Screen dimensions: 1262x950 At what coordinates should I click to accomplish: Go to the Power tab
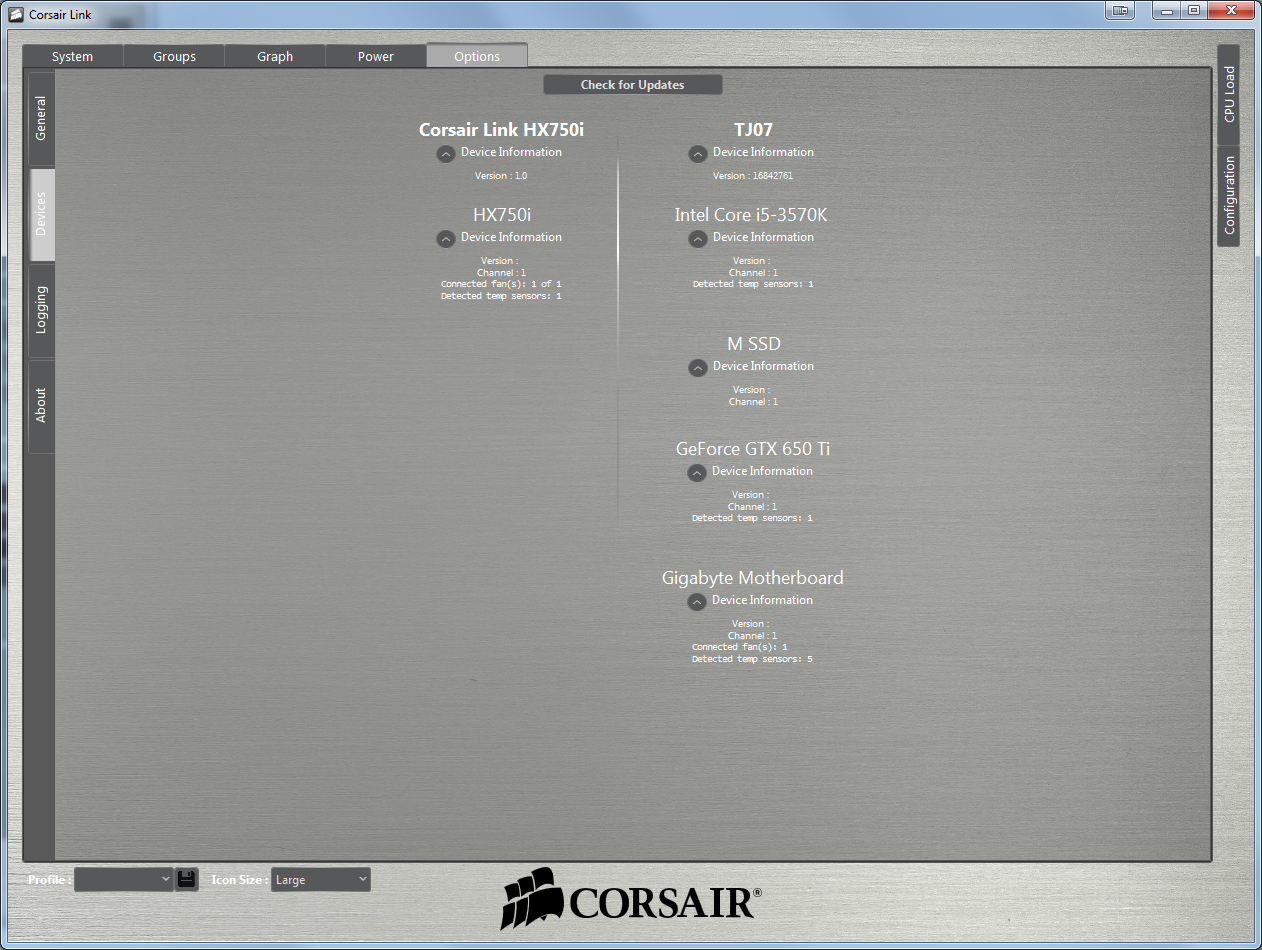coord(376,56)
